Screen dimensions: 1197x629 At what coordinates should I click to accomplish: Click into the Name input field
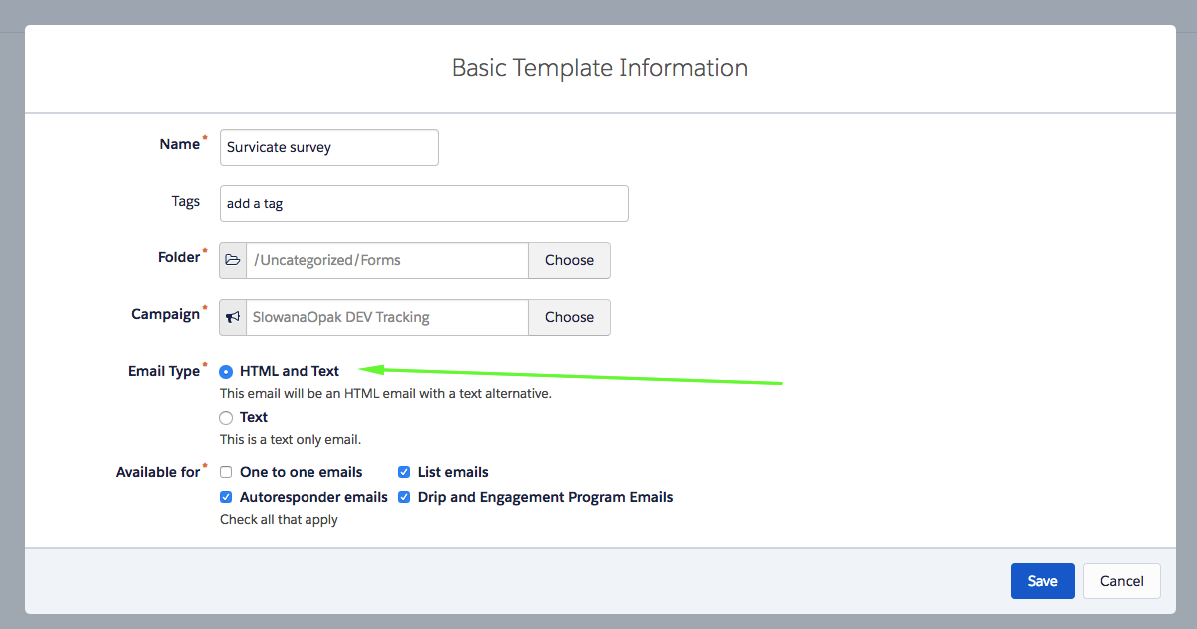[x=329, y=147]
